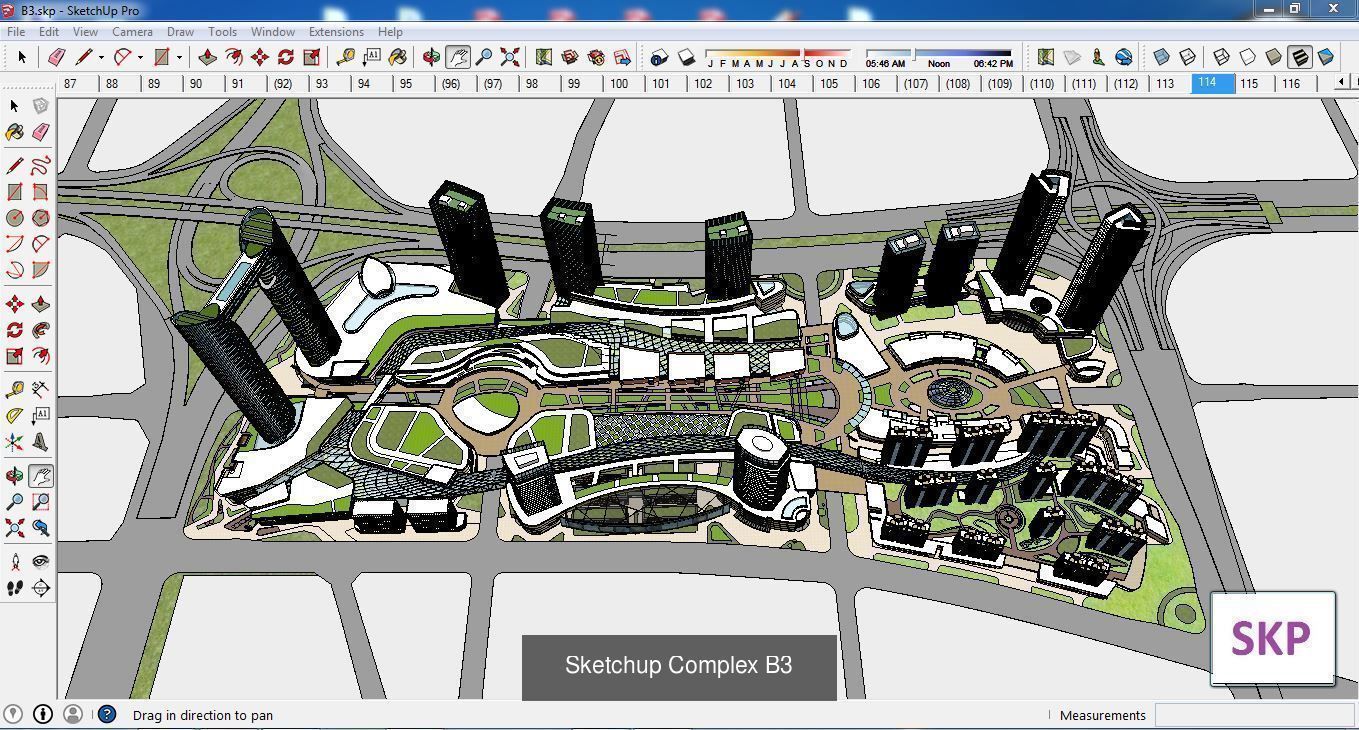Open the Camera menu
Screen dimensions: 1359x730
[132, 32]
